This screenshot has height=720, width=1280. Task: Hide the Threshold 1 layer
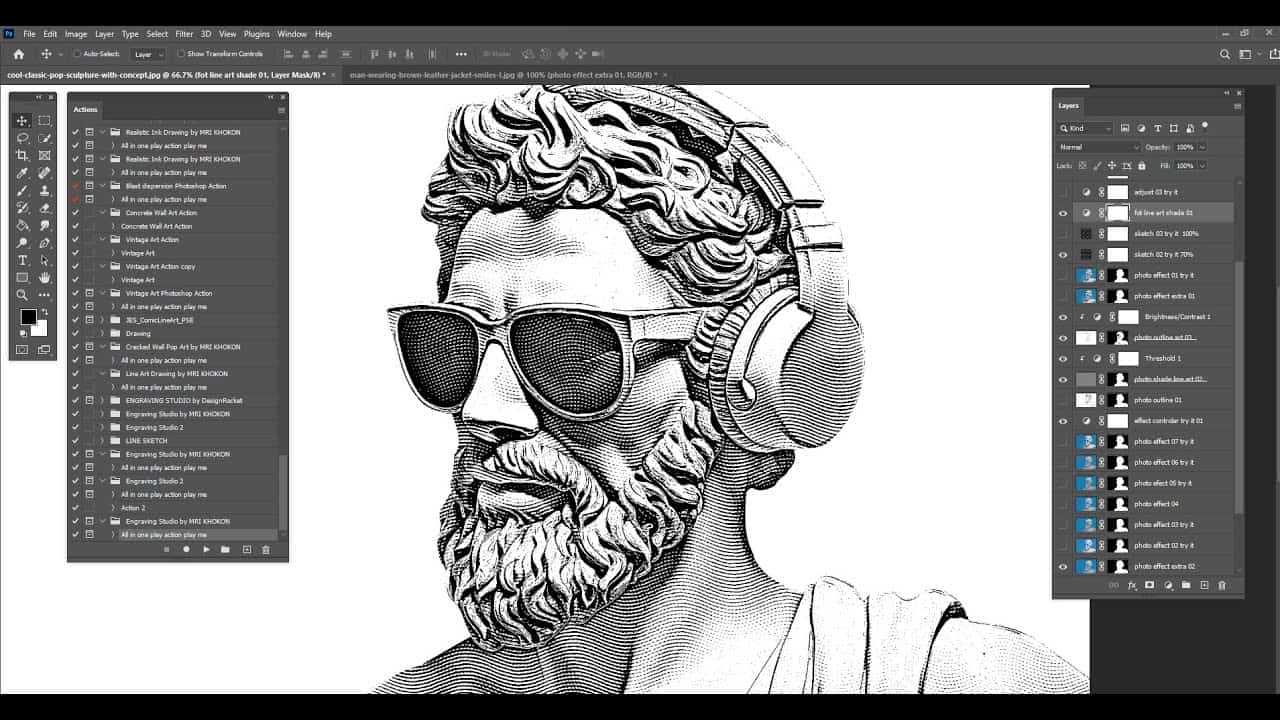tap(1063, 358)
